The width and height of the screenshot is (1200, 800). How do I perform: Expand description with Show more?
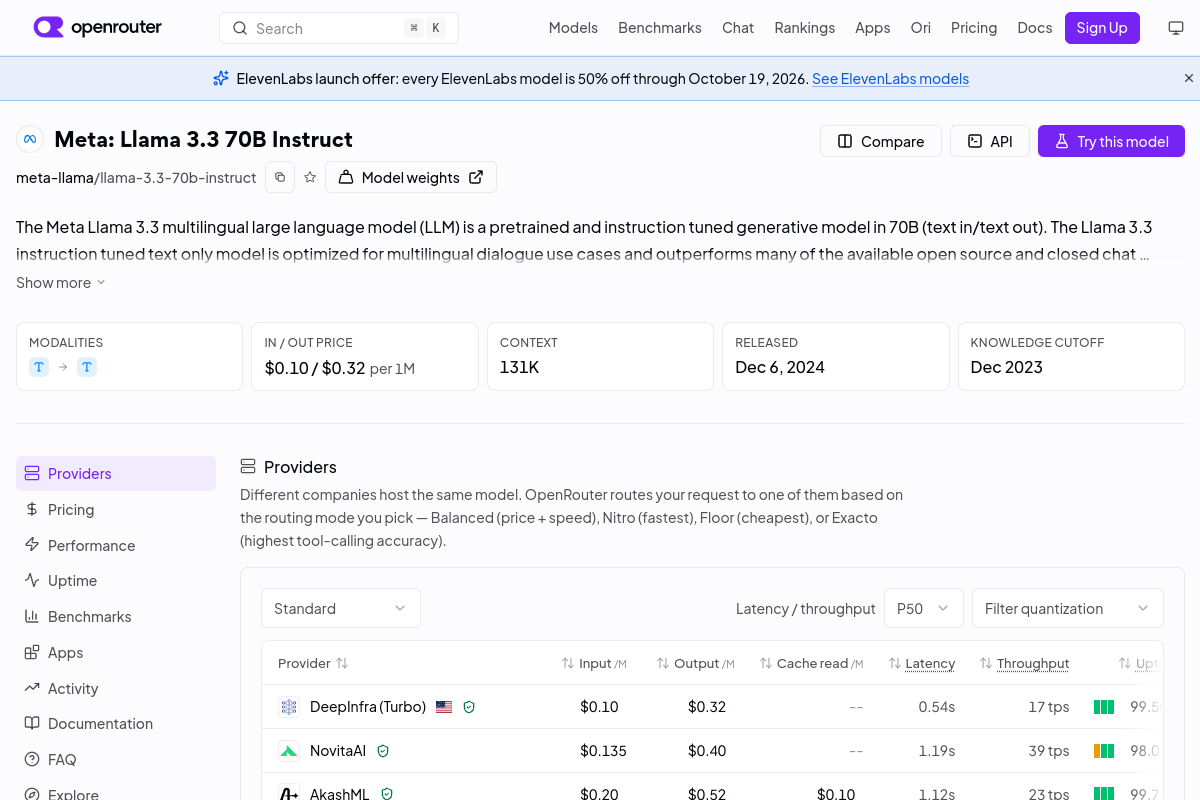click(61, 283)
